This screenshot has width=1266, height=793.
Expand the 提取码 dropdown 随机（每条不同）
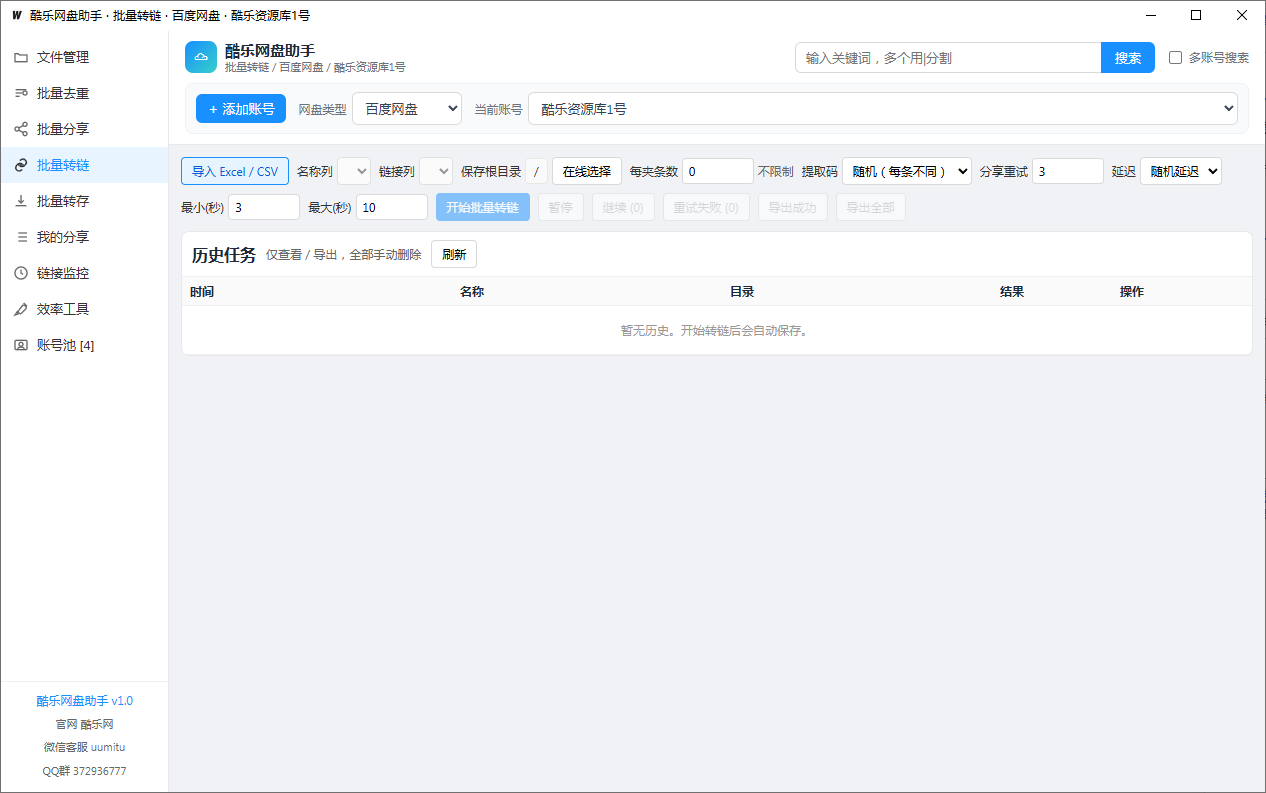(x=907, y=171)
